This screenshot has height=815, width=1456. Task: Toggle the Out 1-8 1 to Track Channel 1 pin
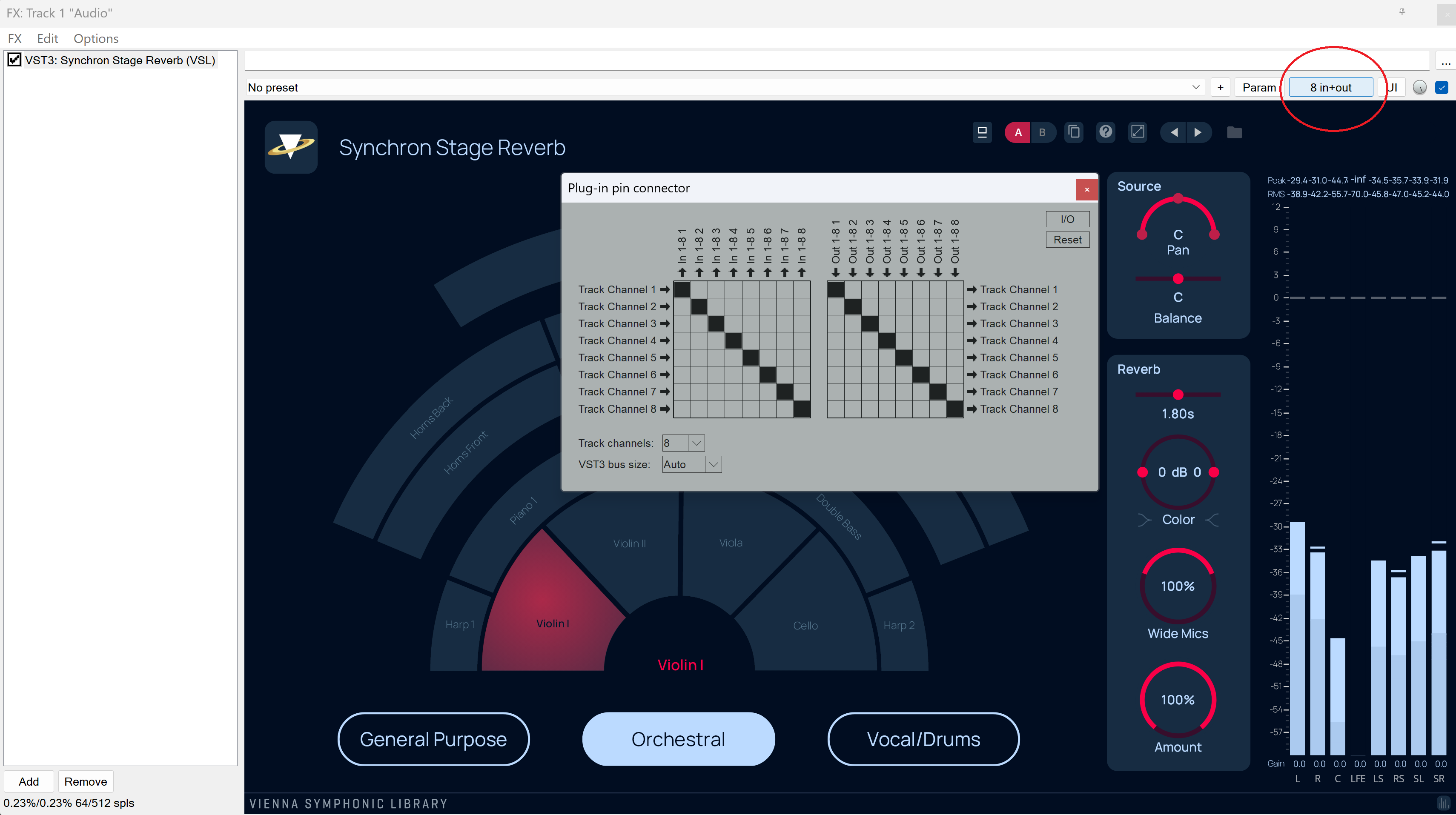click(836, 289)
